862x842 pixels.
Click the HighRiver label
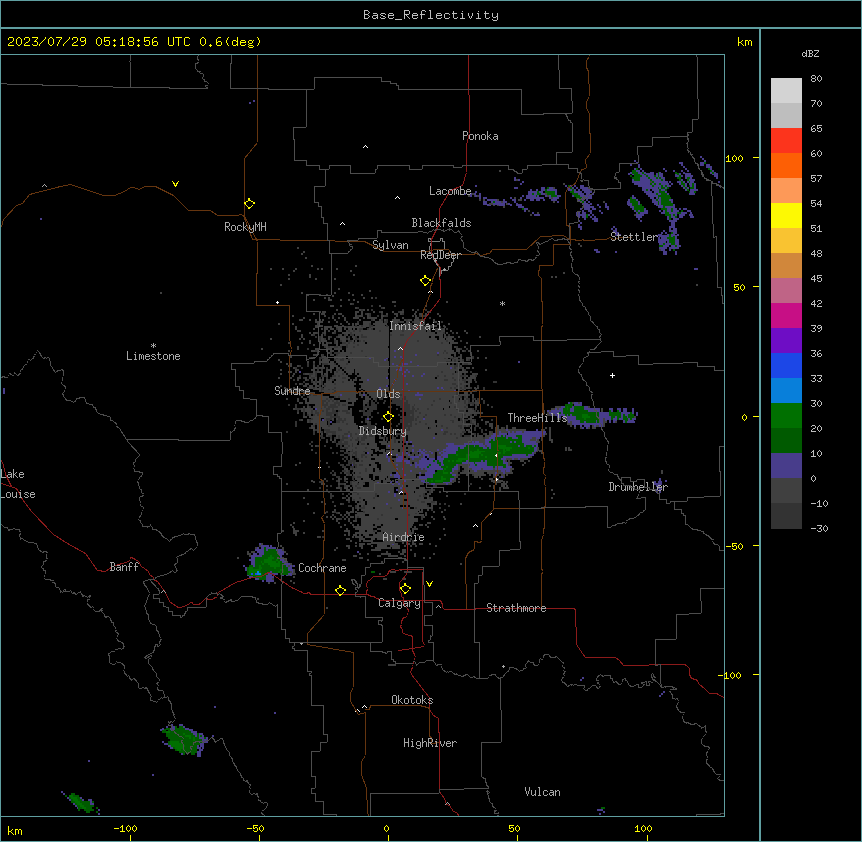(430, 743)
